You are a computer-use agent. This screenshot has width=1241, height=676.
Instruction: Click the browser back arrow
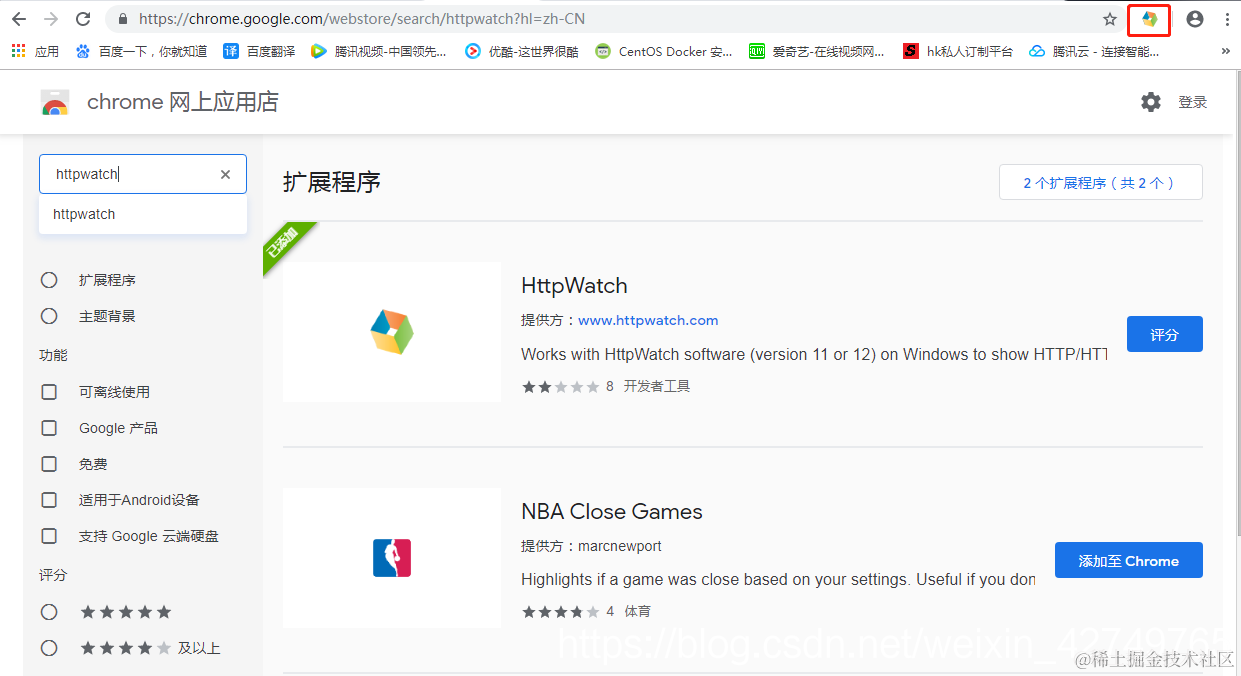click(19, 19)
